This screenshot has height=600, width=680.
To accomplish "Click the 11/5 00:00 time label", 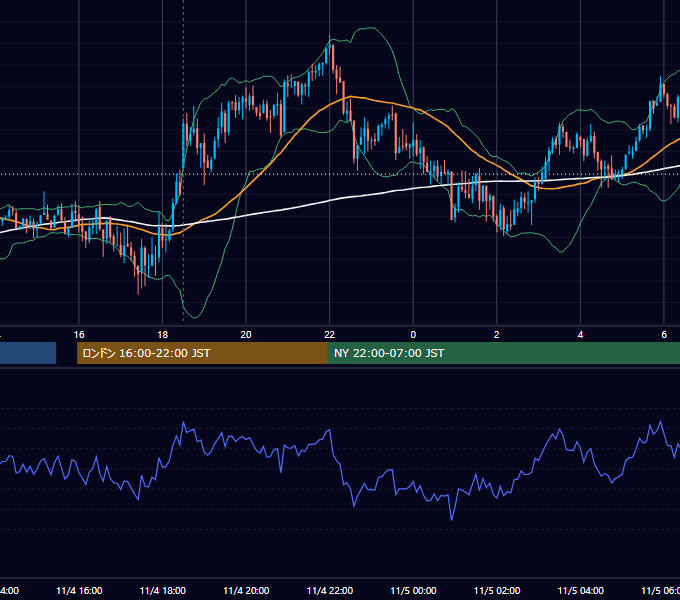I will (413, 590).
